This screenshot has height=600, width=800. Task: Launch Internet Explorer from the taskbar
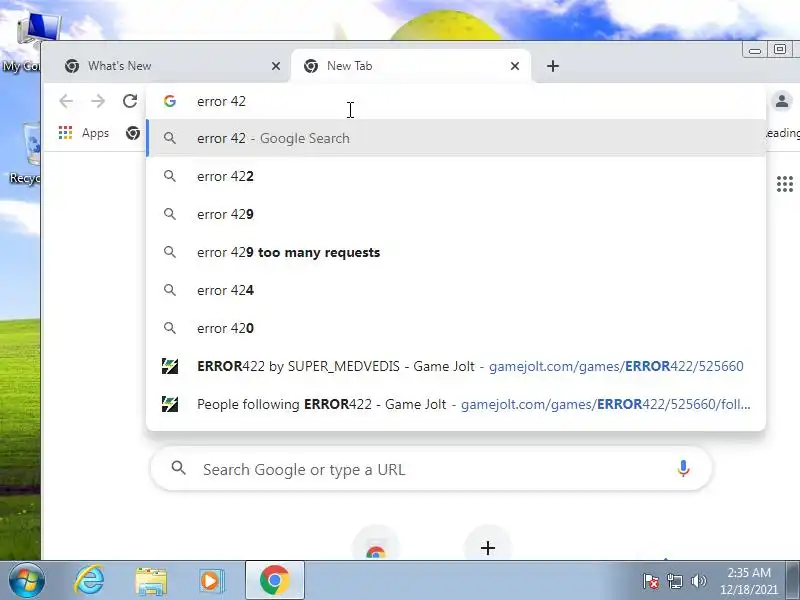(x=89, y=581)
